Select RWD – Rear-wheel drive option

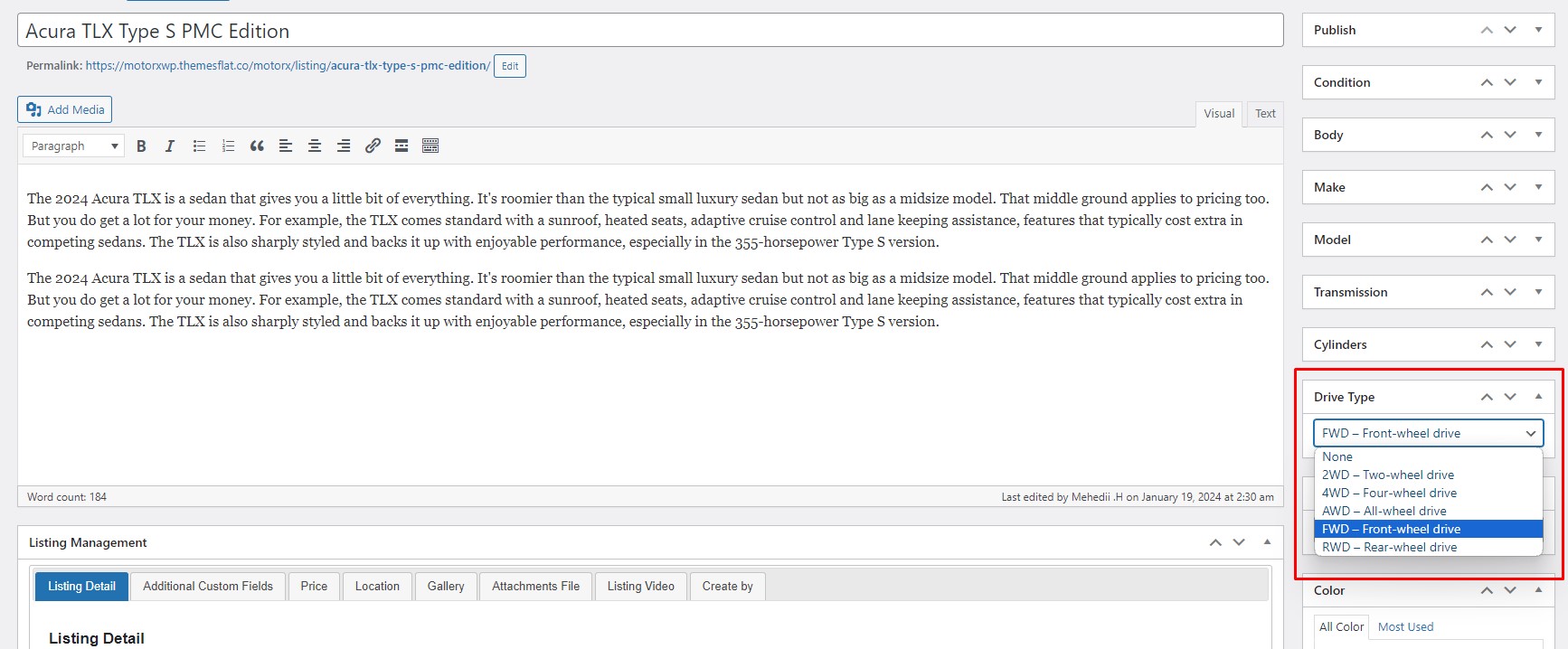[x=1429, y=547]
